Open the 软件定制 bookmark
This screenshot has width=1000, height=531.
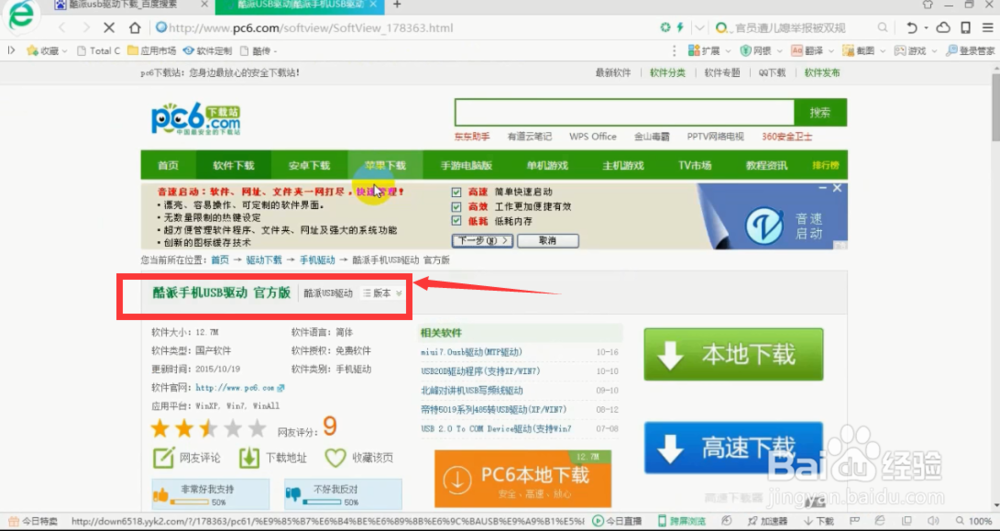(x=207, y=51)
